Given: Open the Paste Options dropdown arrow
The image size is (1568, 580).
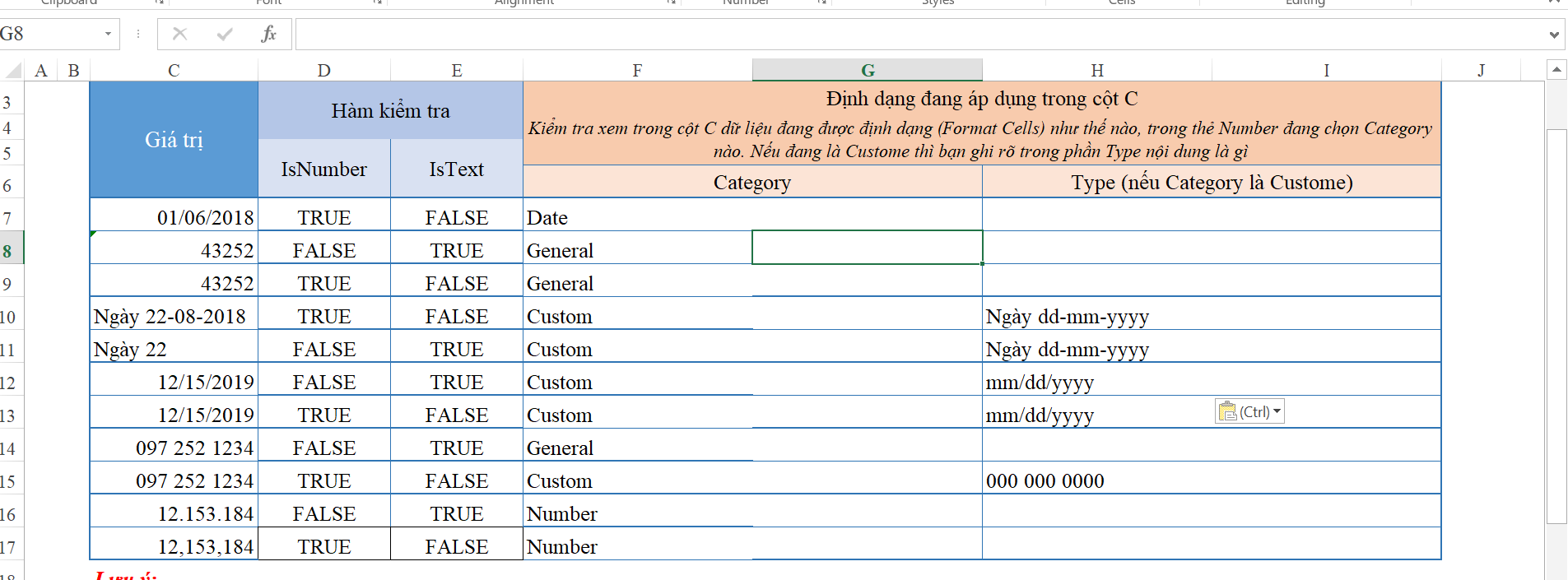Looking at the screenshot, I should coord(1277,411).
